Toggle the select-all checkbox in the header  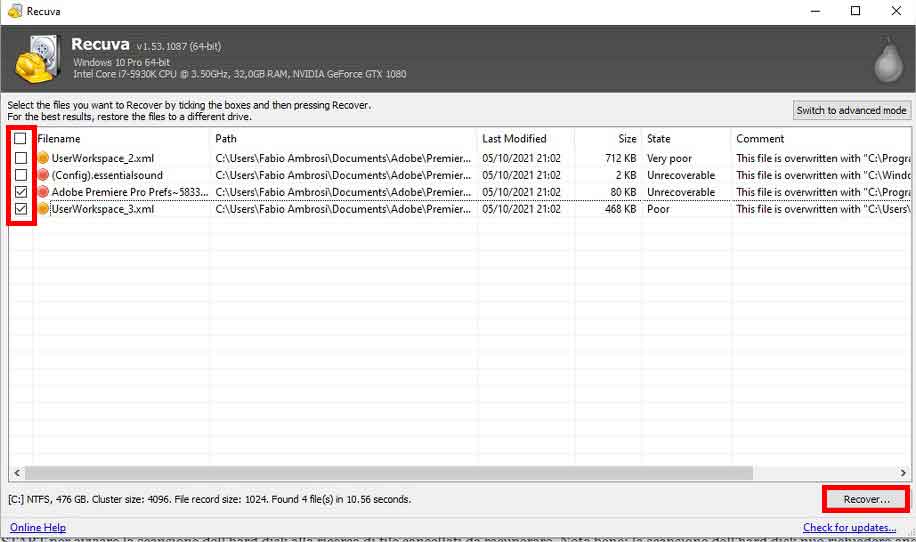[20, 139]
